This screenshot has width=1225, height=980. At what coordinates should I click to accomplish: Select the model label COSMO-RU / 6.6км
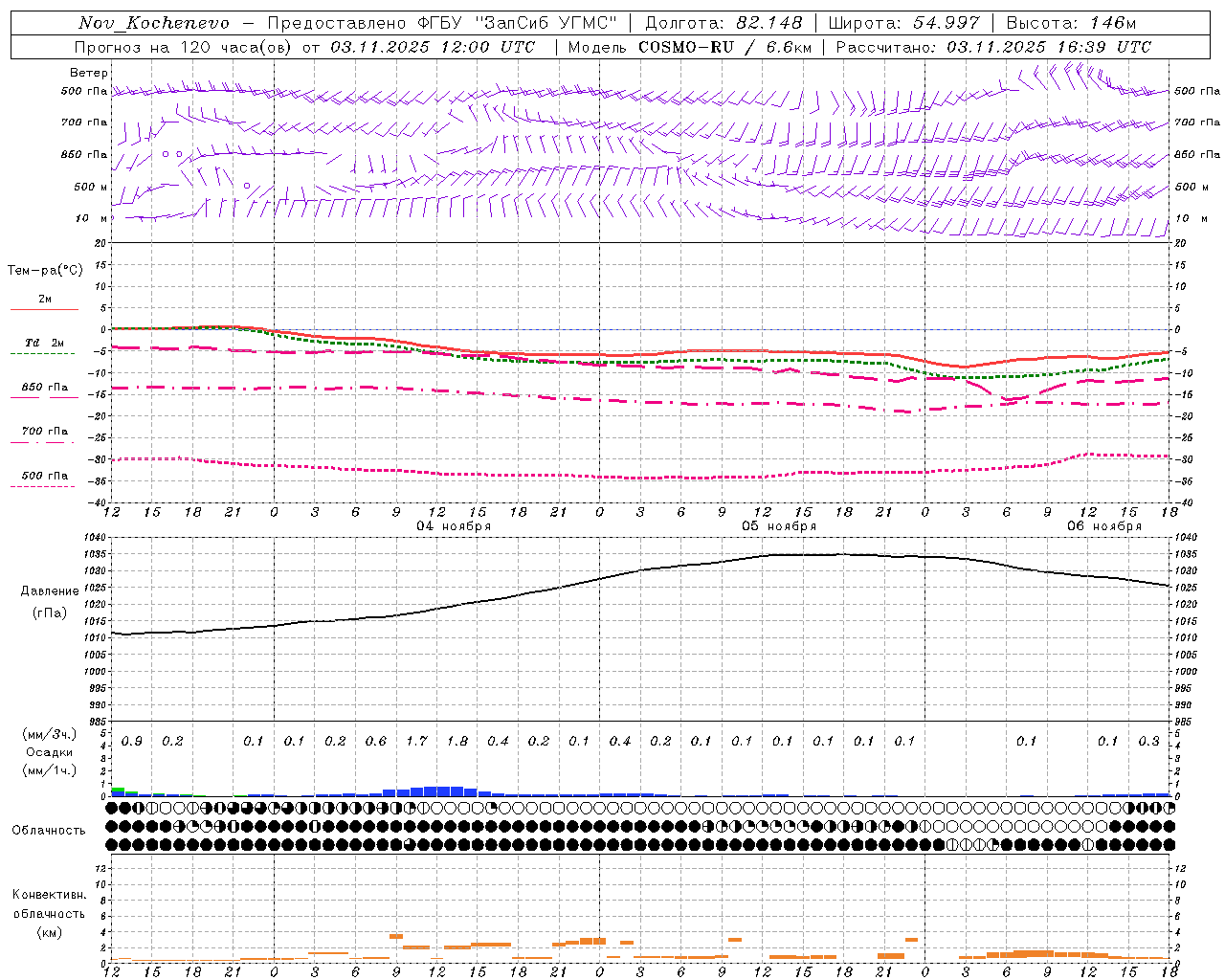725,47
